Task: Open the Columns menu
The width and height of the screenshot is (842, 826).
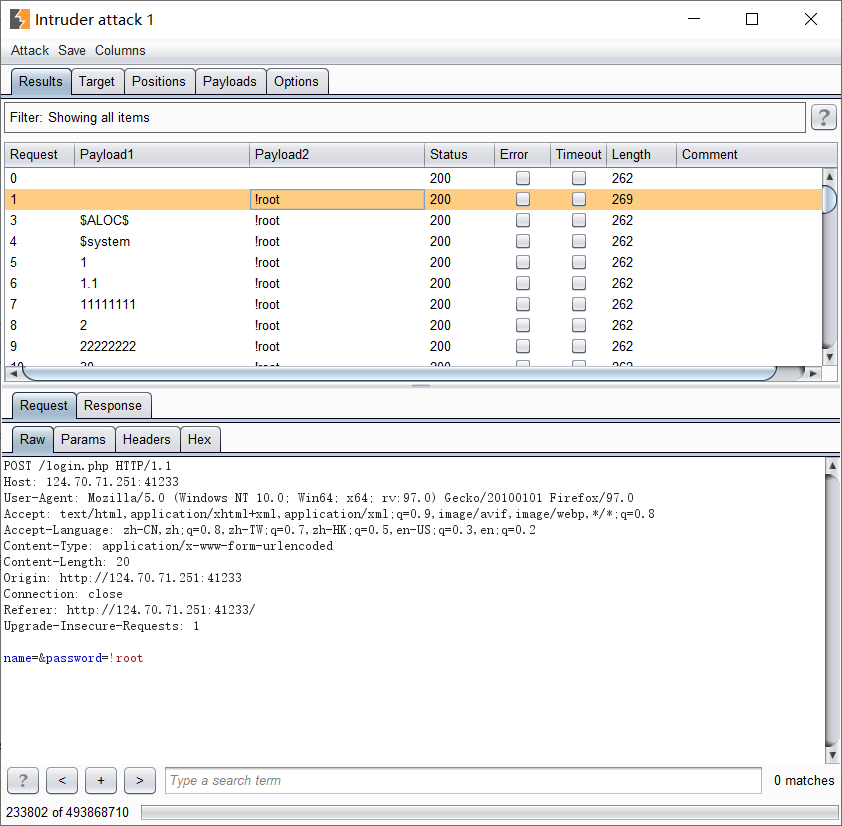Action: click(120, 50)
